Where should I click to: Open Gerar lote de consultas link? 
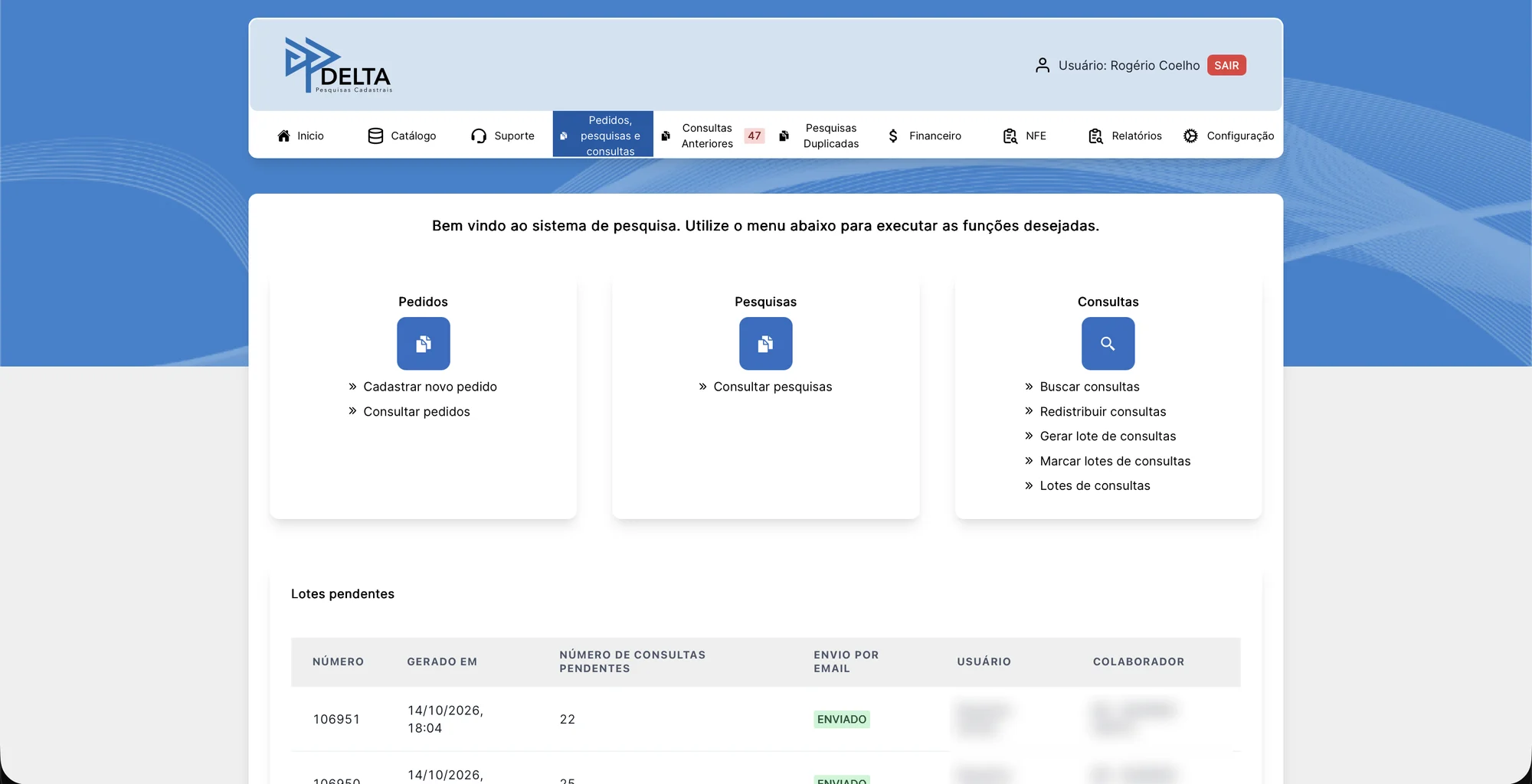tap(1108, 436)
